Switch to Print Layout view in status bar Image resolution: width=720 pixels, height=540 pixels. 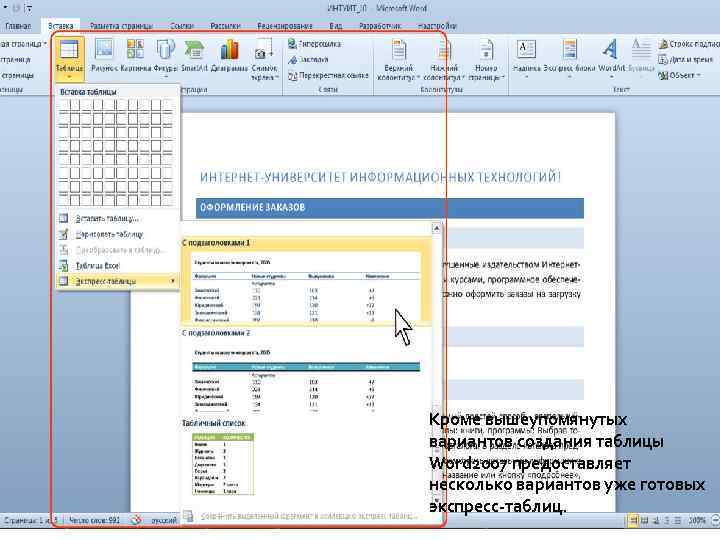click(634, 521)
